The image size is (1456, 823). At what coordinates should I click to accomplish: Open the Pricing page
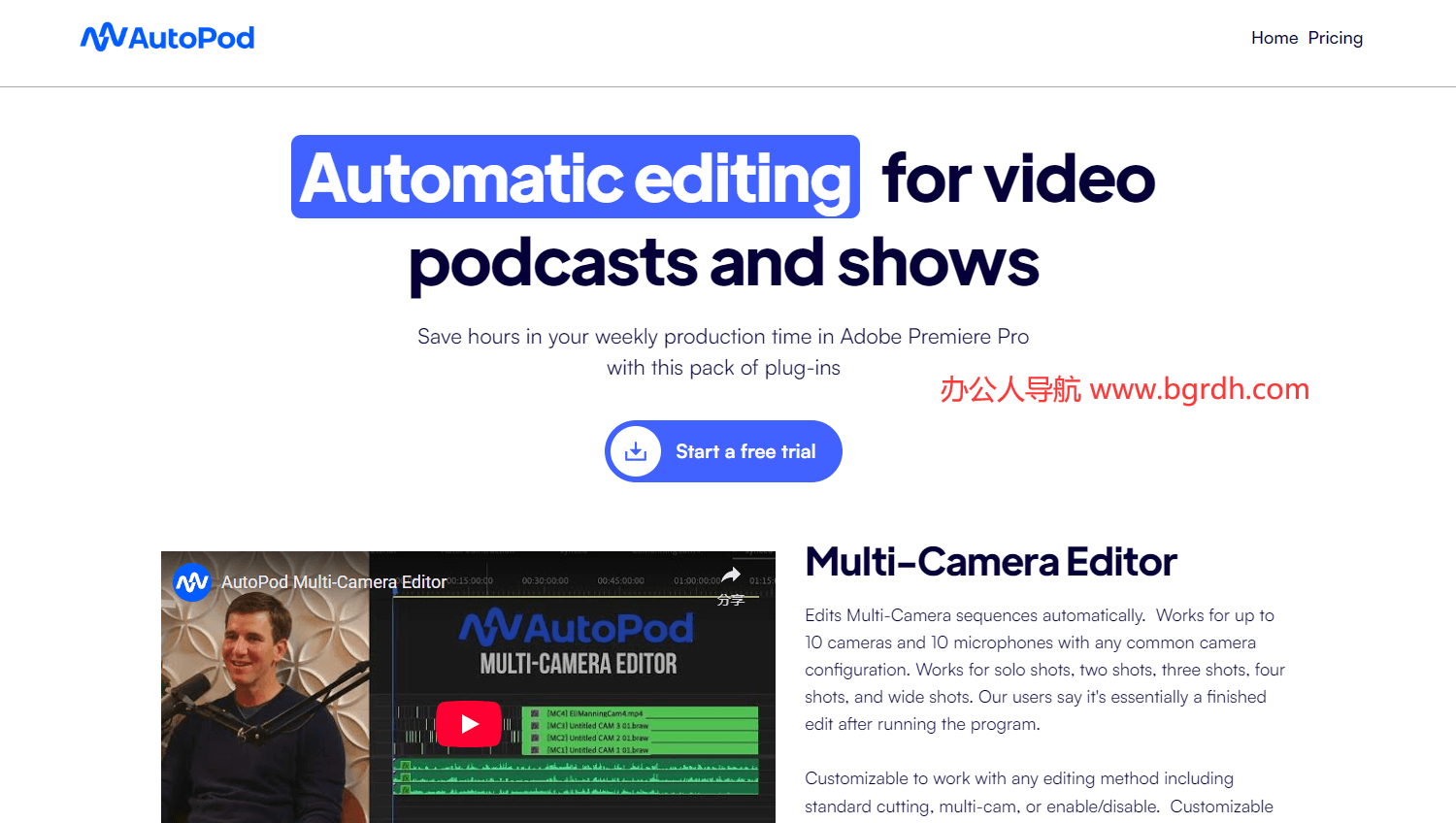coord(1335,38)
